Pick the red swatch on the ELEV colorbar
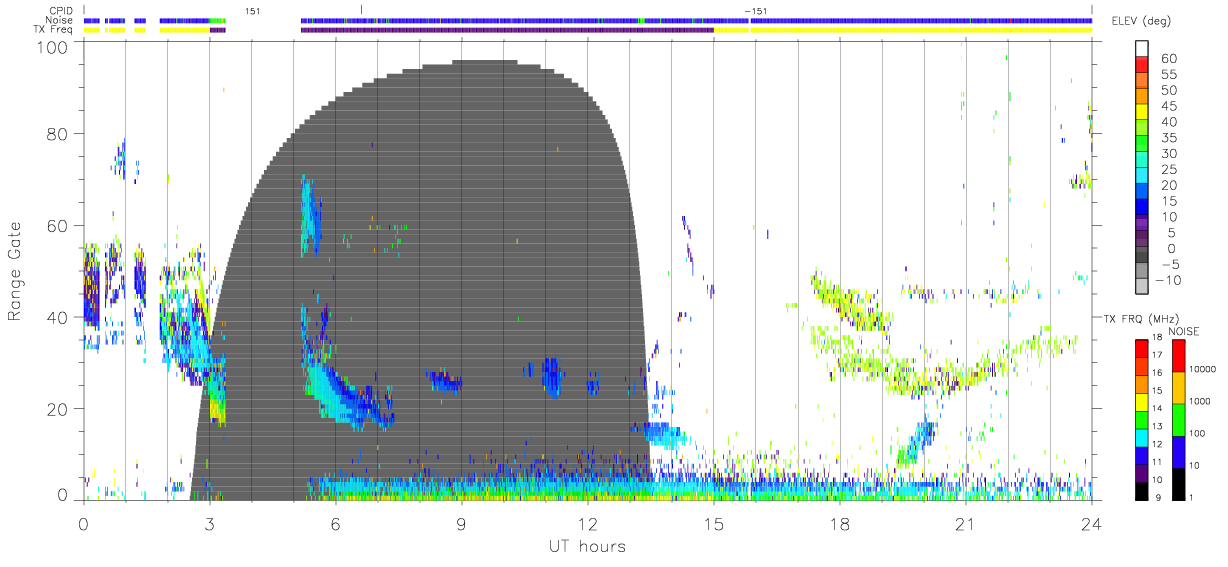 click(1142, 66)
